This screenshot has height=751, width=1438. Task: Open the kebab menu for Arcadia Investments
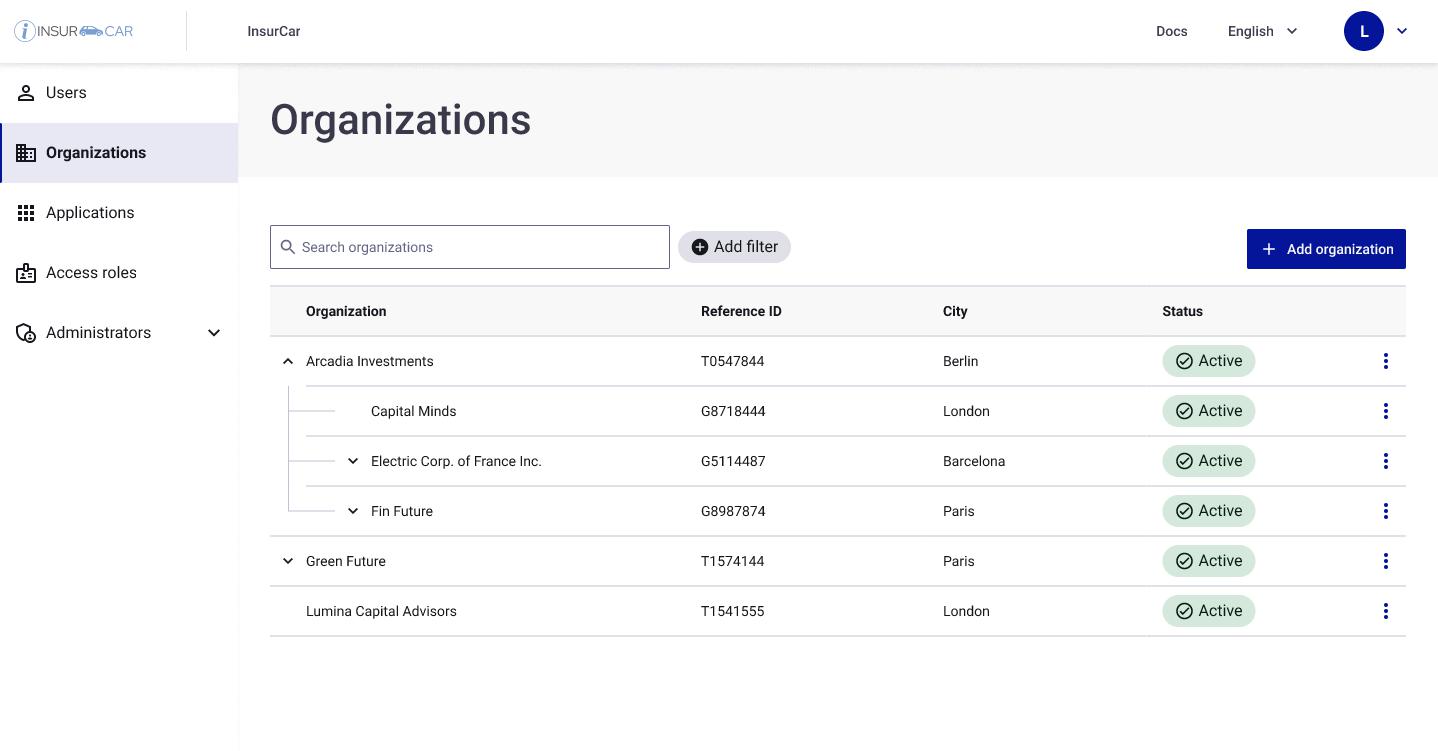click(x=1386, y=361)
